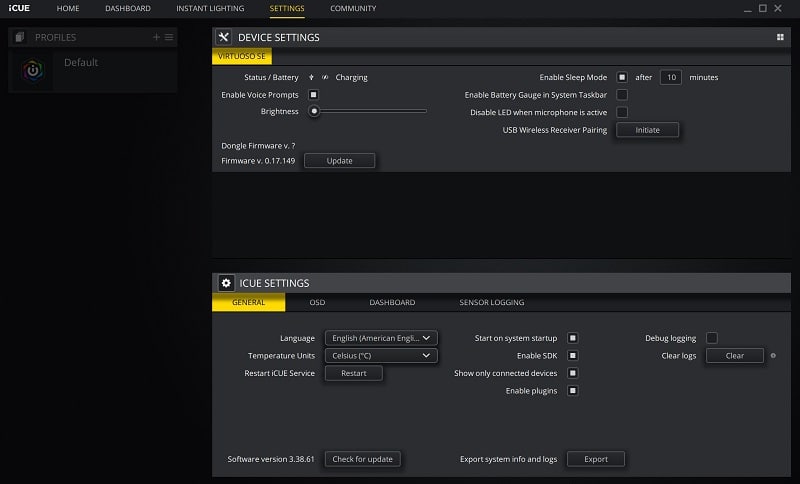Click the Brightness slider handle
The height and width of the screenshot is (484, 800).
pyautogui.click(x=314, y=111)
